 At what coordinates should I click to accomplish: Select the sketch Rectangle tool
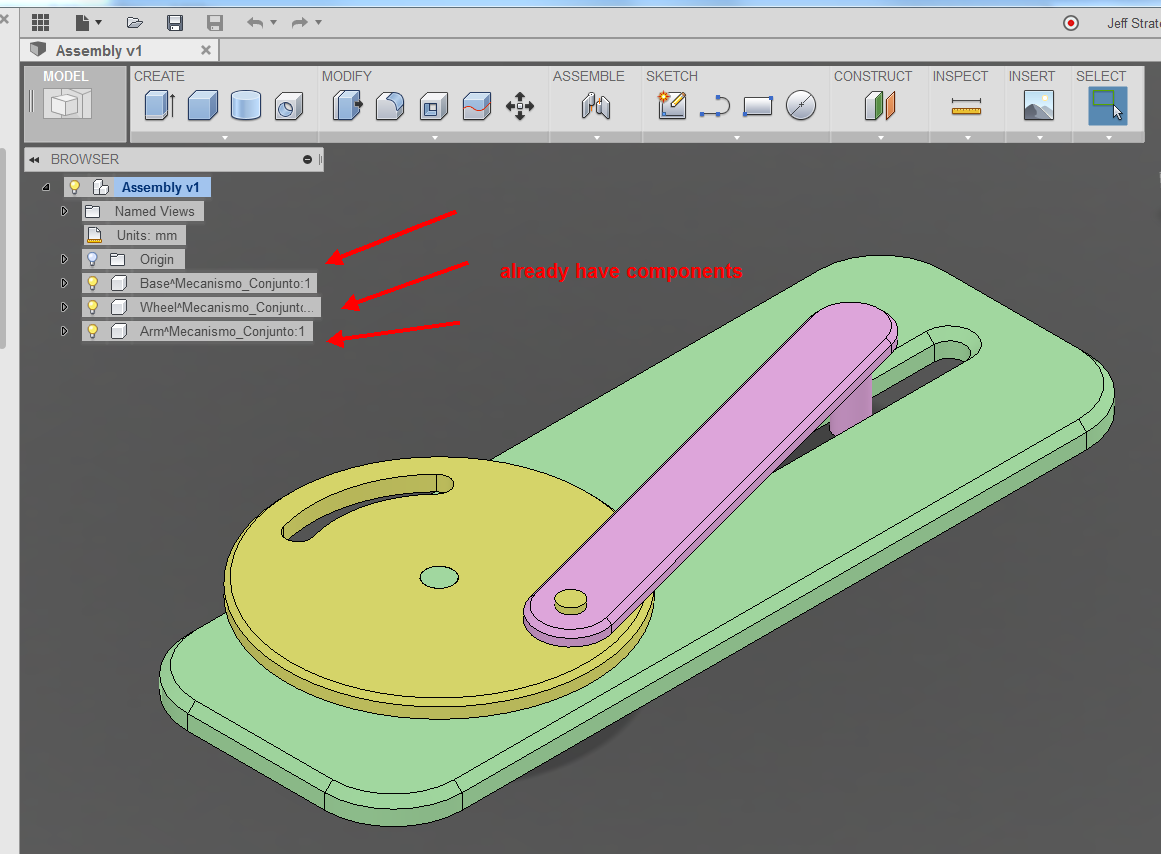pos(757,105)
